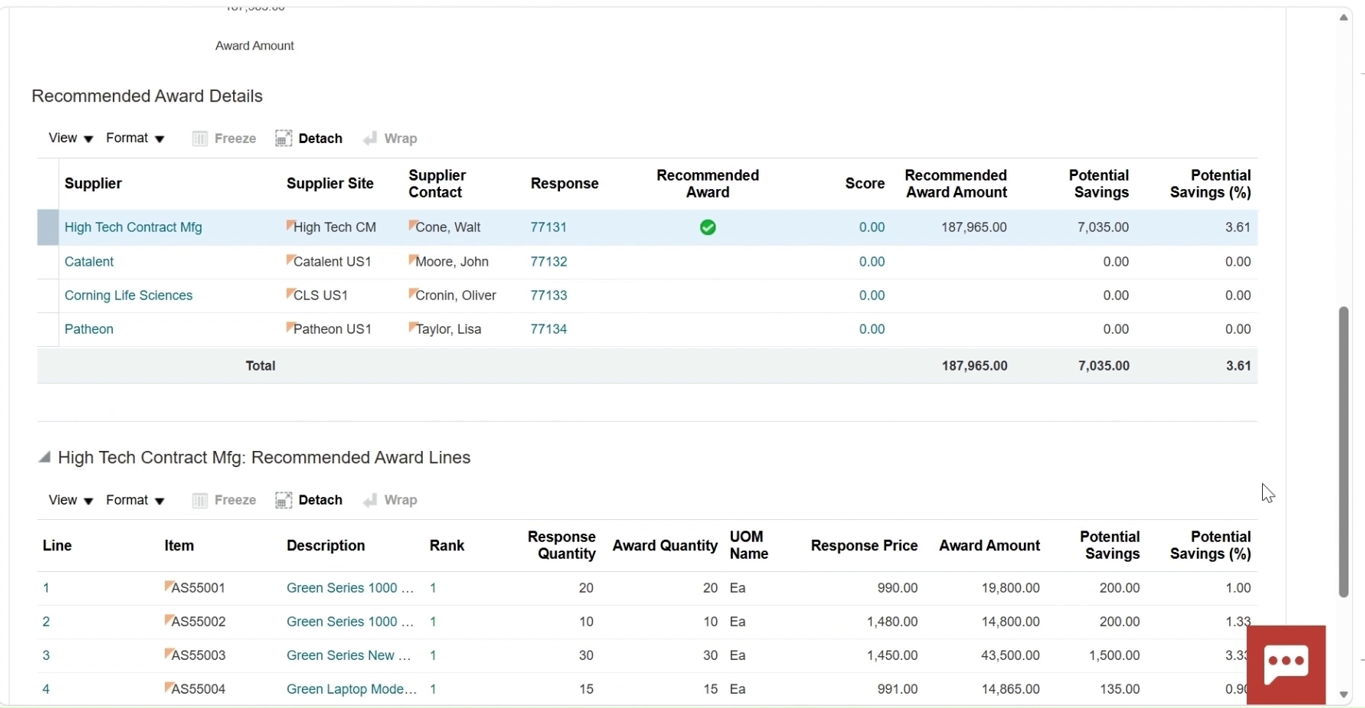The width and height of the screenshot is (1365, 708).
Task: Open response number 77132 link
Action: 549,261
